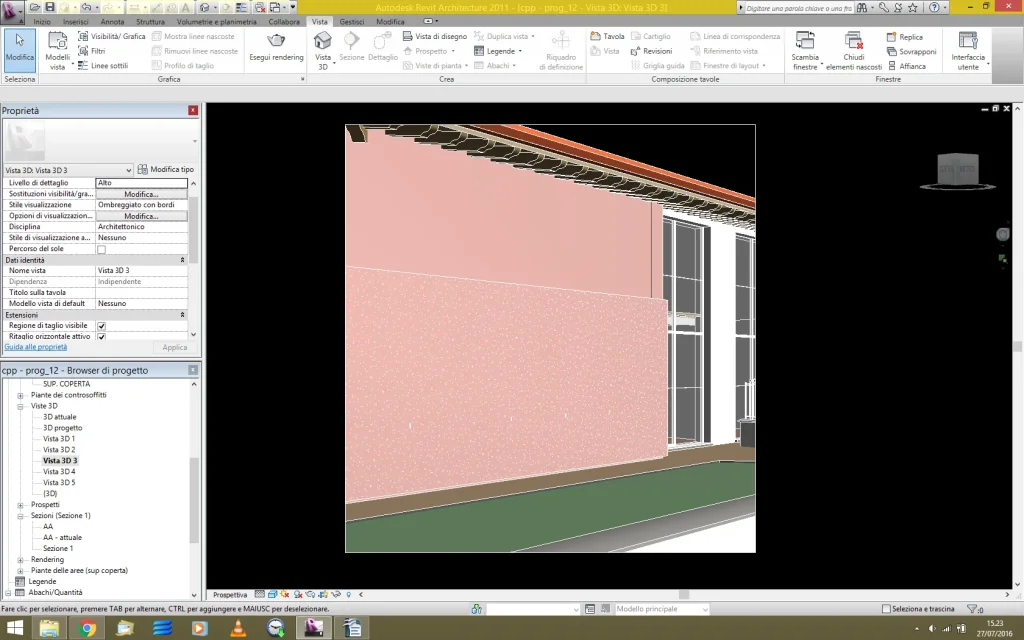This screenshot has height=640, width=1024.
Task: Click the Windows Start button
Action: coord(14,628)
